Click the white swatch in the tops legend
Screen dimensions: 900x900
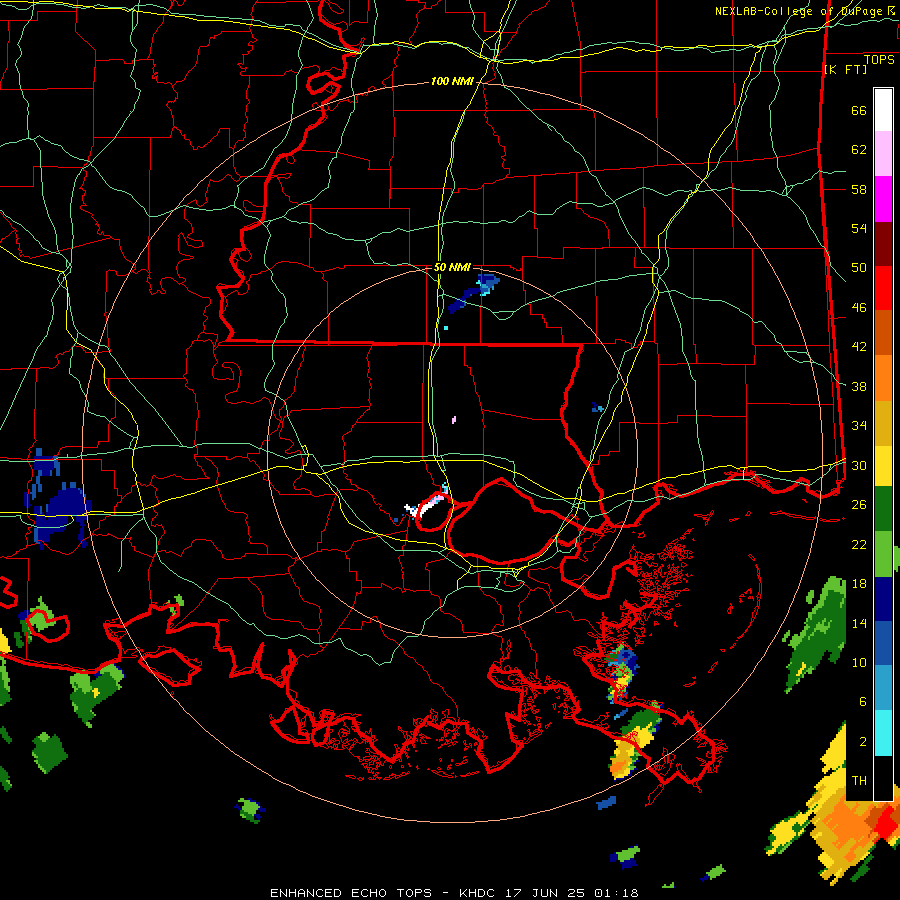coord(883,110)
